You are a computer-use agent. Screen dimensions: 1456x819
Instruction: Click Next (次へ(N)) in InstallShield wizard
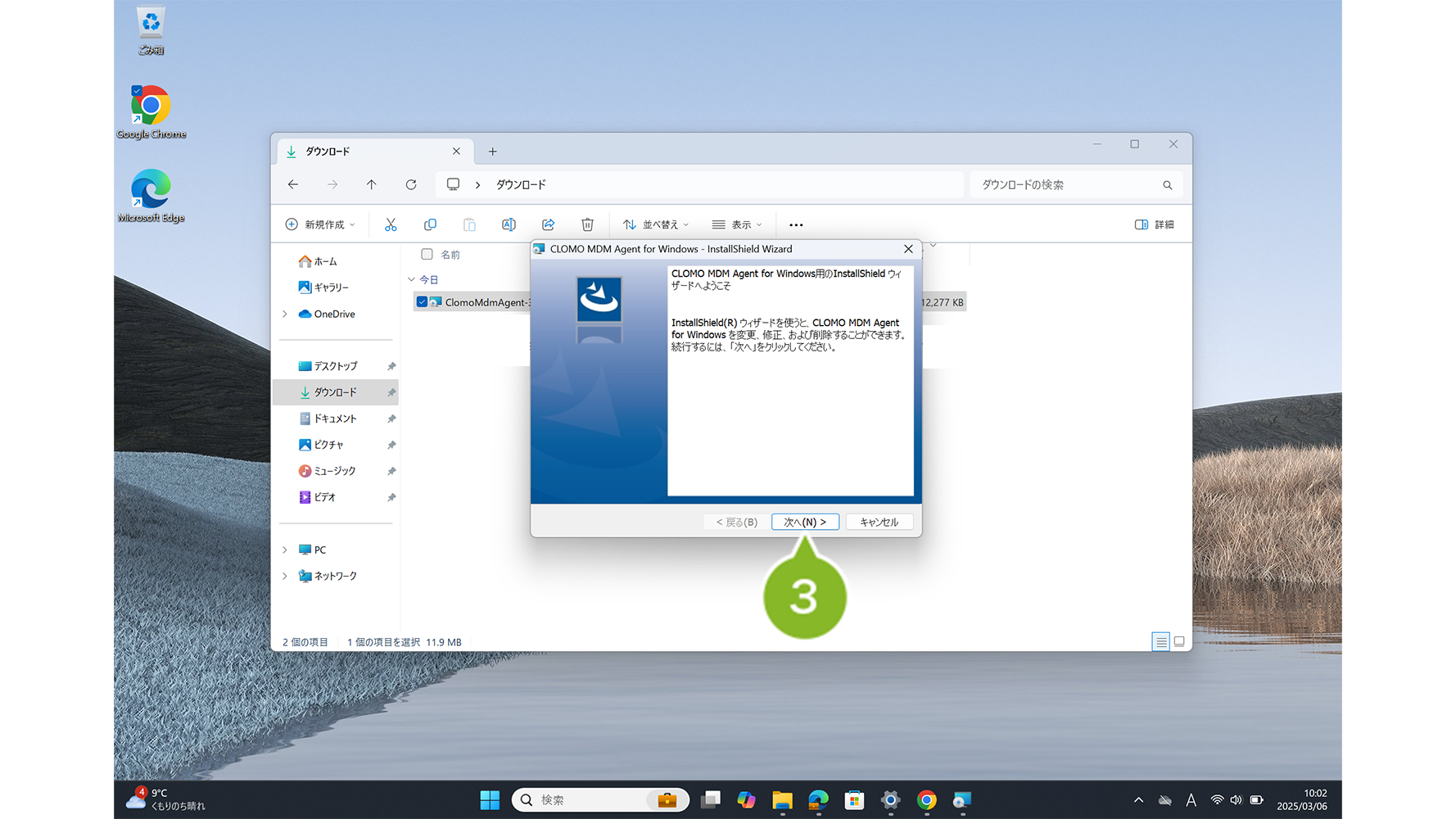pos(805,522)
